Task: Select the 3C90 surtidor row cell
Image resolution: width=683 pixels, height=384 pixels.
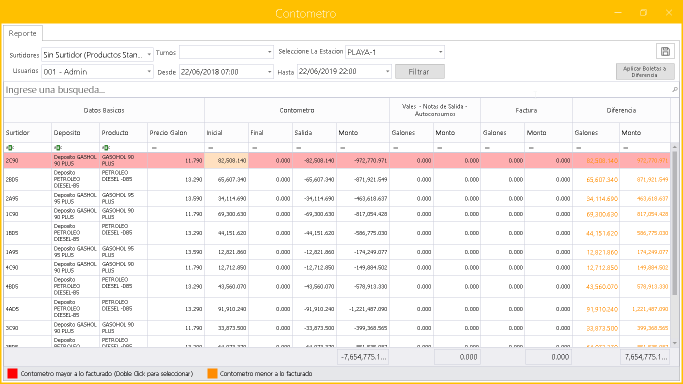Action: pos(27,328)
